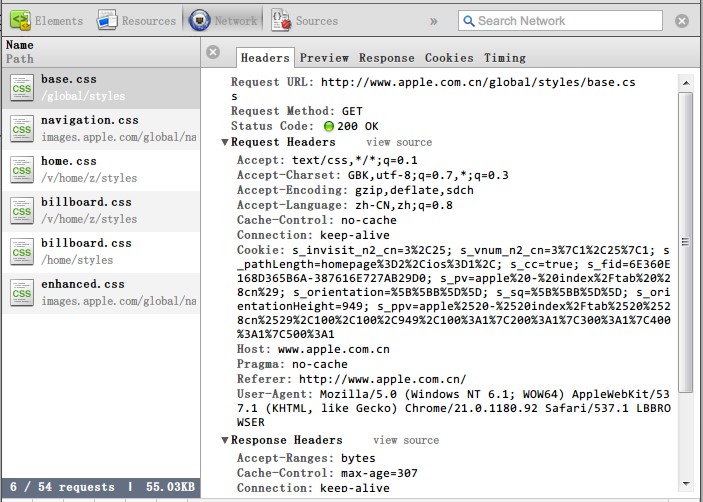
Task: Click the User-Agent header value
Action: point(454,408)
